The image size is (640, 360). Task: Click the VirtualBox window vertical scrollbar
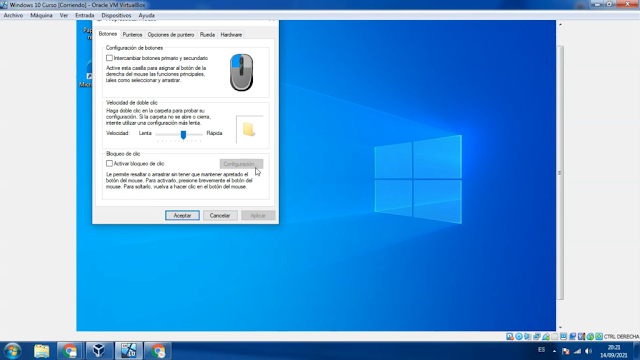[560, 173]
